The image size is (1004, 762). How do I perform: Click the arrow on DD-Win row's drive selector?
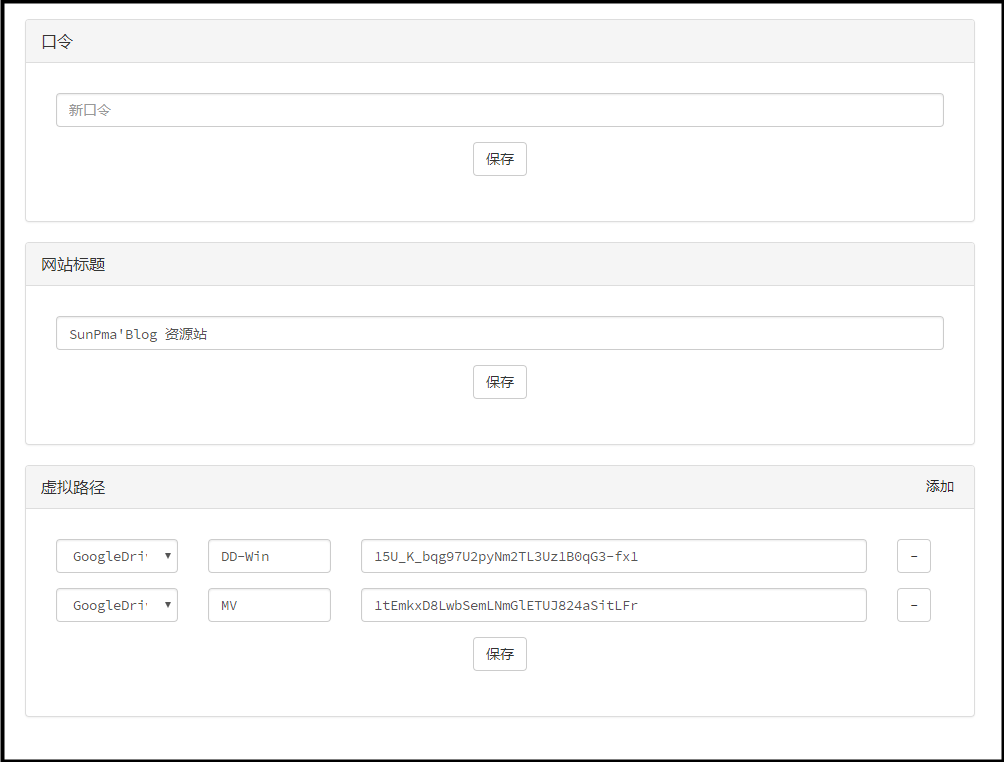point(168,556)
